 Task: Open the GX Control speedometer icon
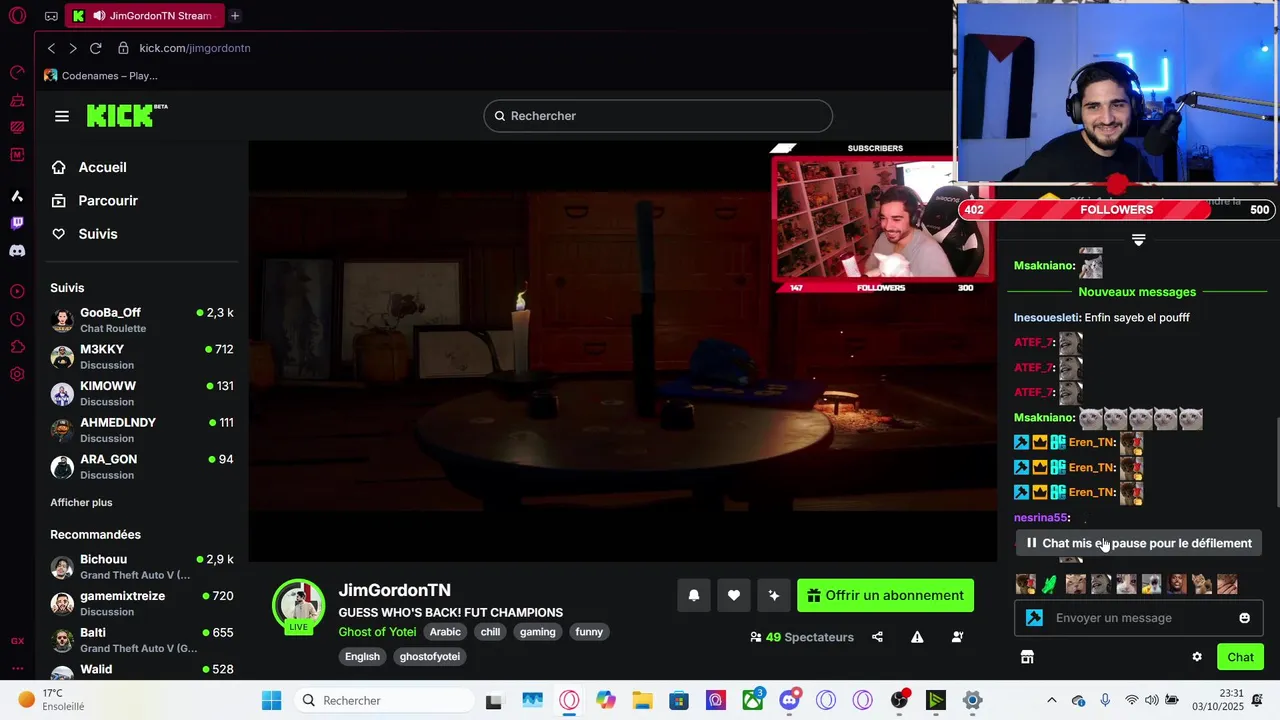[17, 72]
